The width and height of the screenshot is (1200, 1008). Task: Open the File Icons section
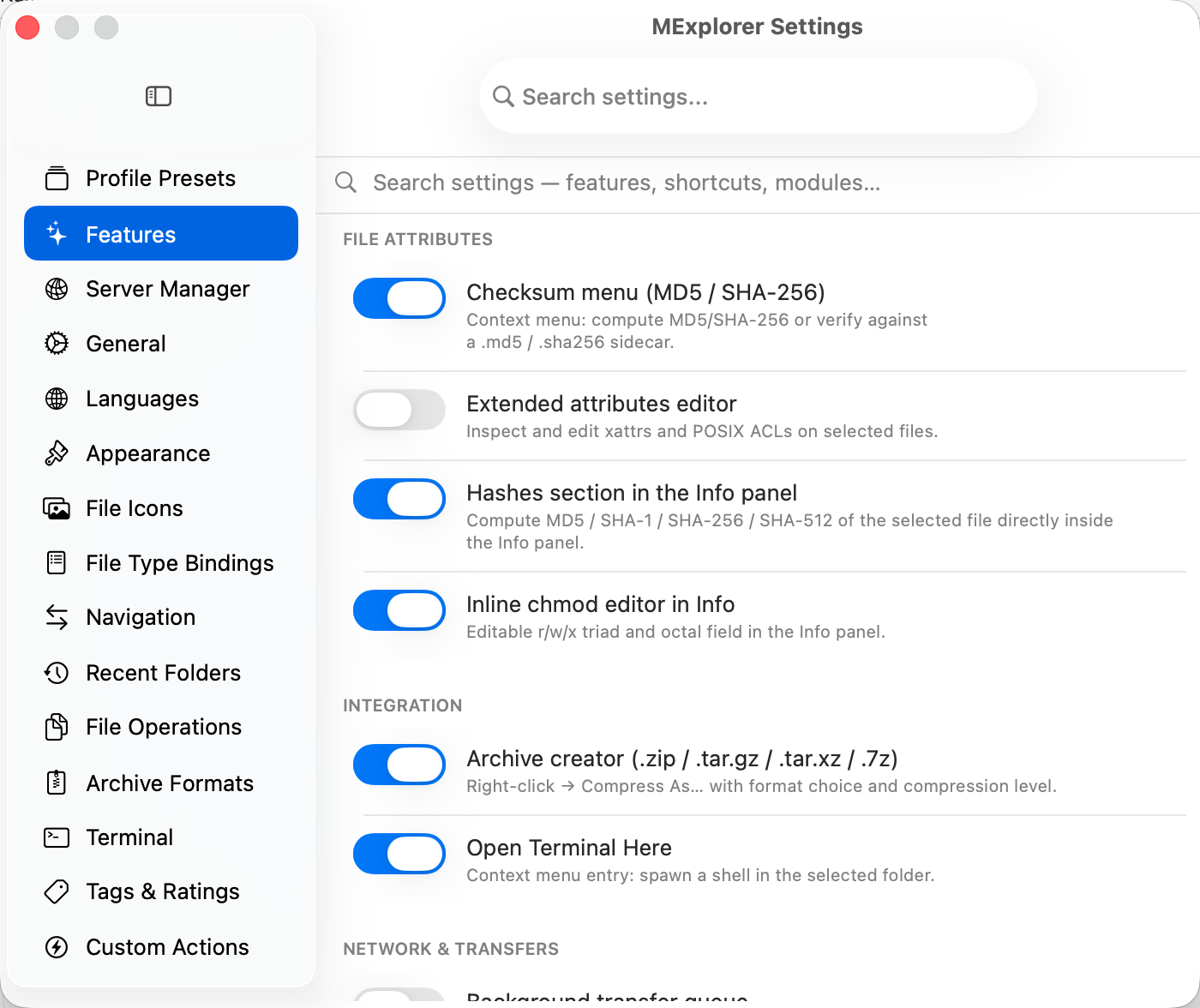[x=161, y=508]
